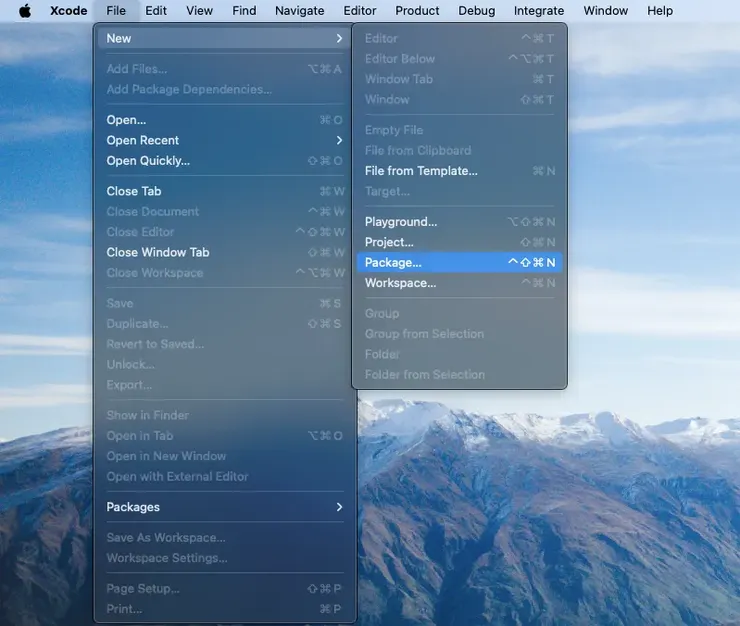Click Unlock... menu item
Image resolution: width=740 pixels, height=626 pixels.
(224, 364)
